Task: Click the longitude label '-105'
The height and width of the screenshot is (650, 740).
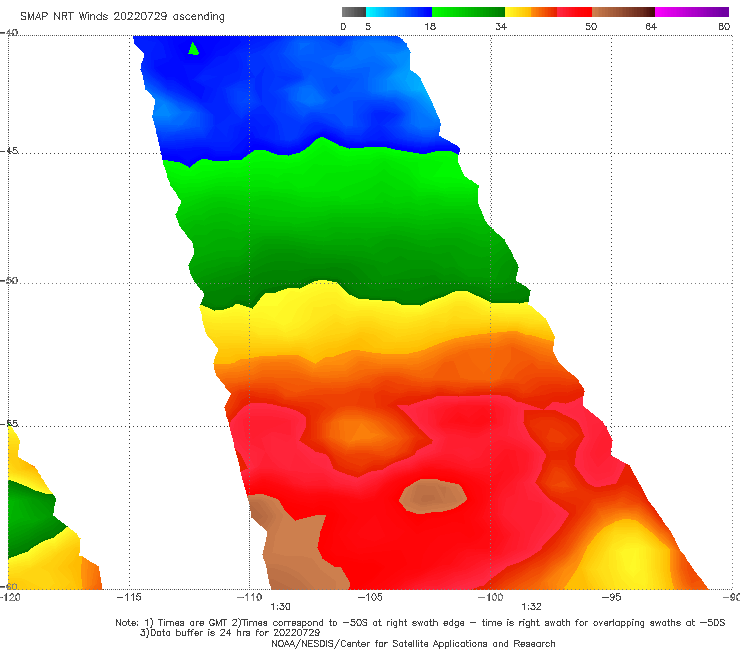Action: pyautogui.click(x=370, y=597)
